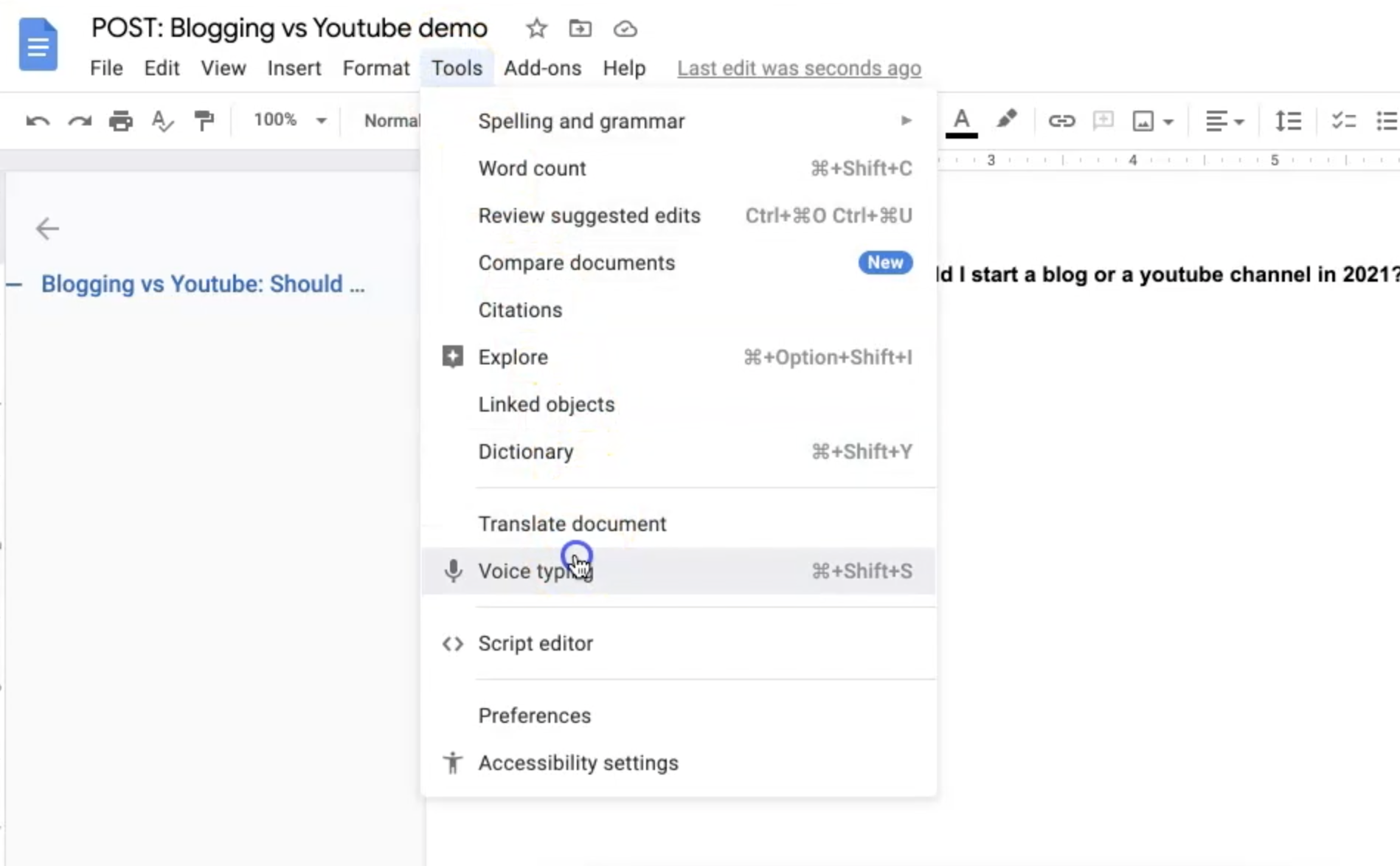Screen dimensions: 1400x866
Task: Undo the last action
Action: point(38,120)
